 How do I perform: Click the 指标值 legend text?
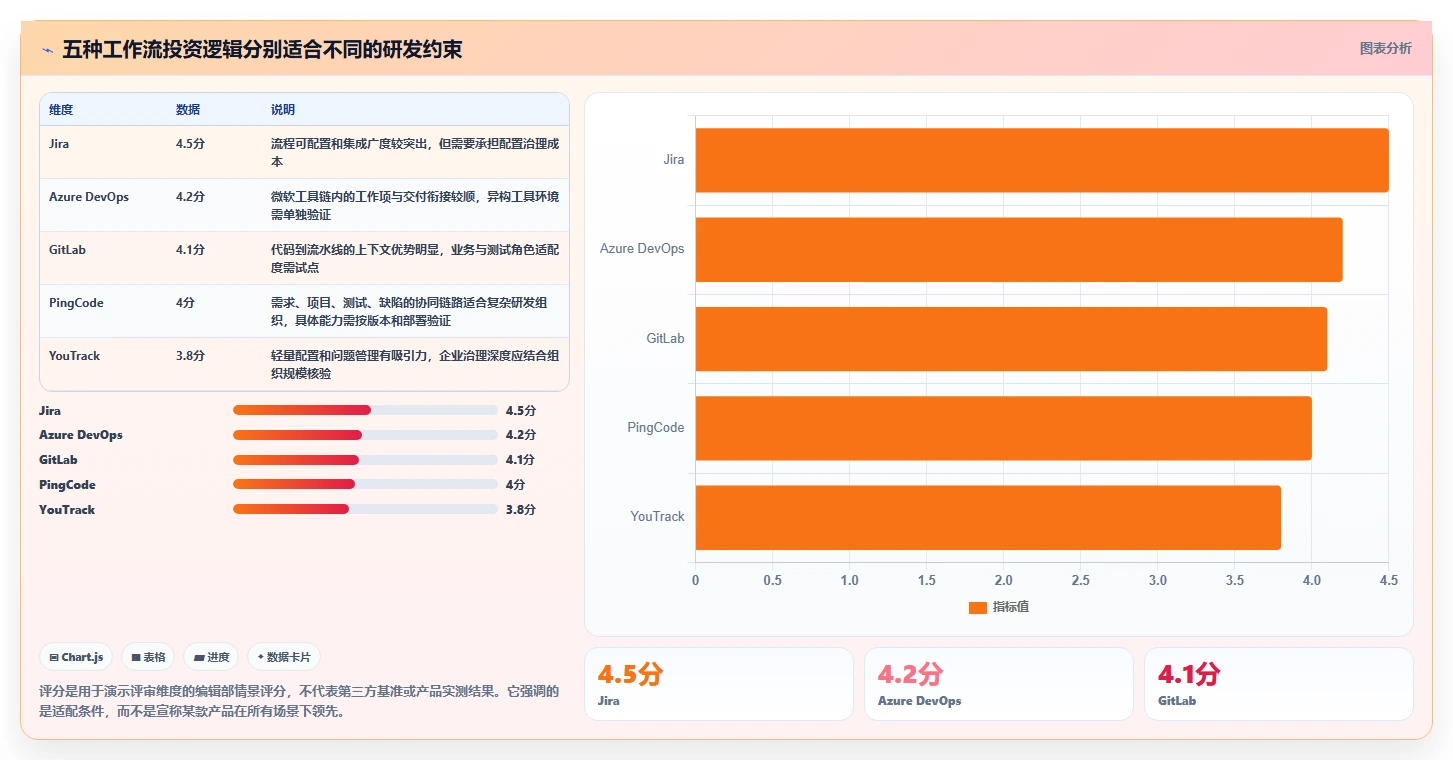1010,608
